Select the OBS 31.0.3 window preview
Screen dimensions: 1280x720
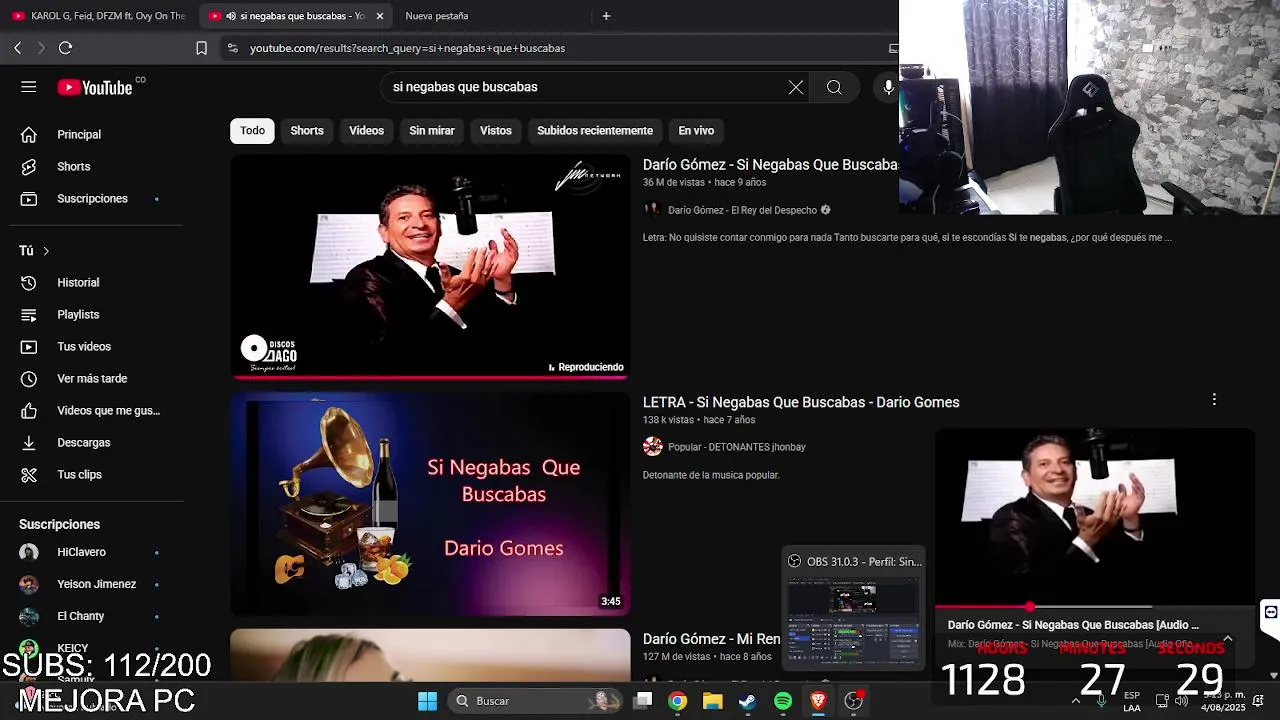click(853, 607)
